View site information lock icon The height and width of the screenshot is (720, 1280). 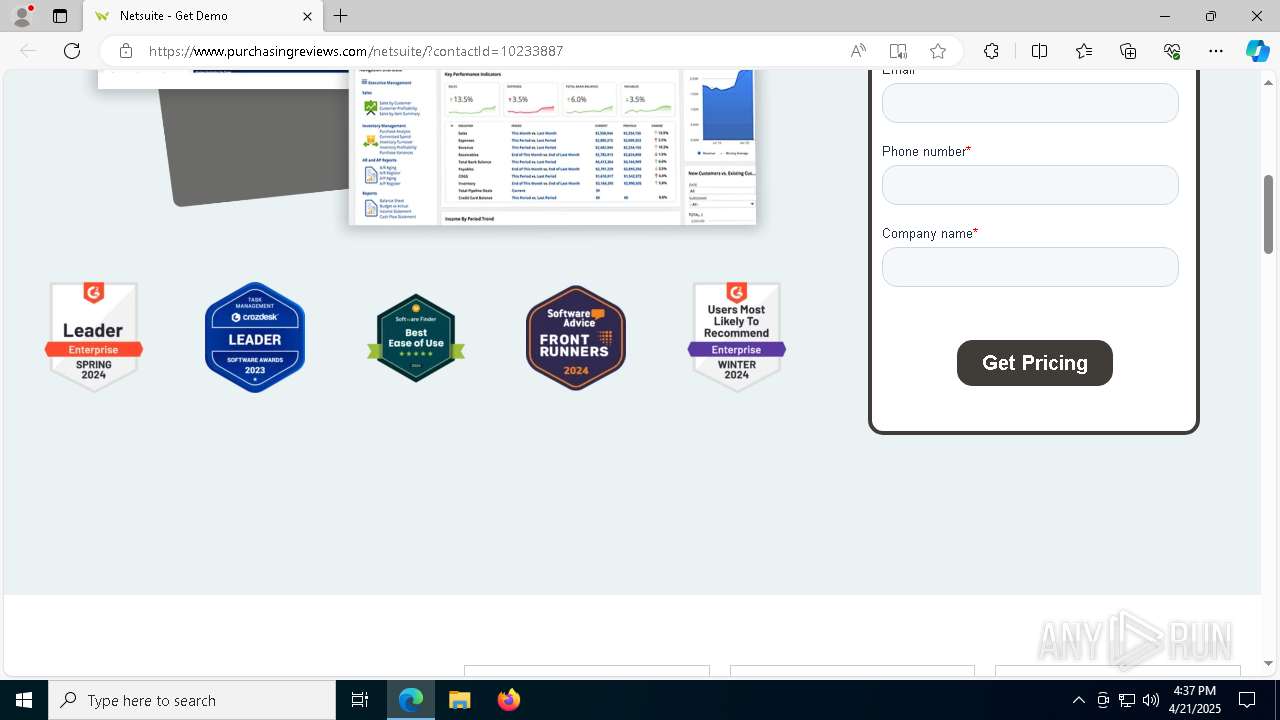point(126,51)
